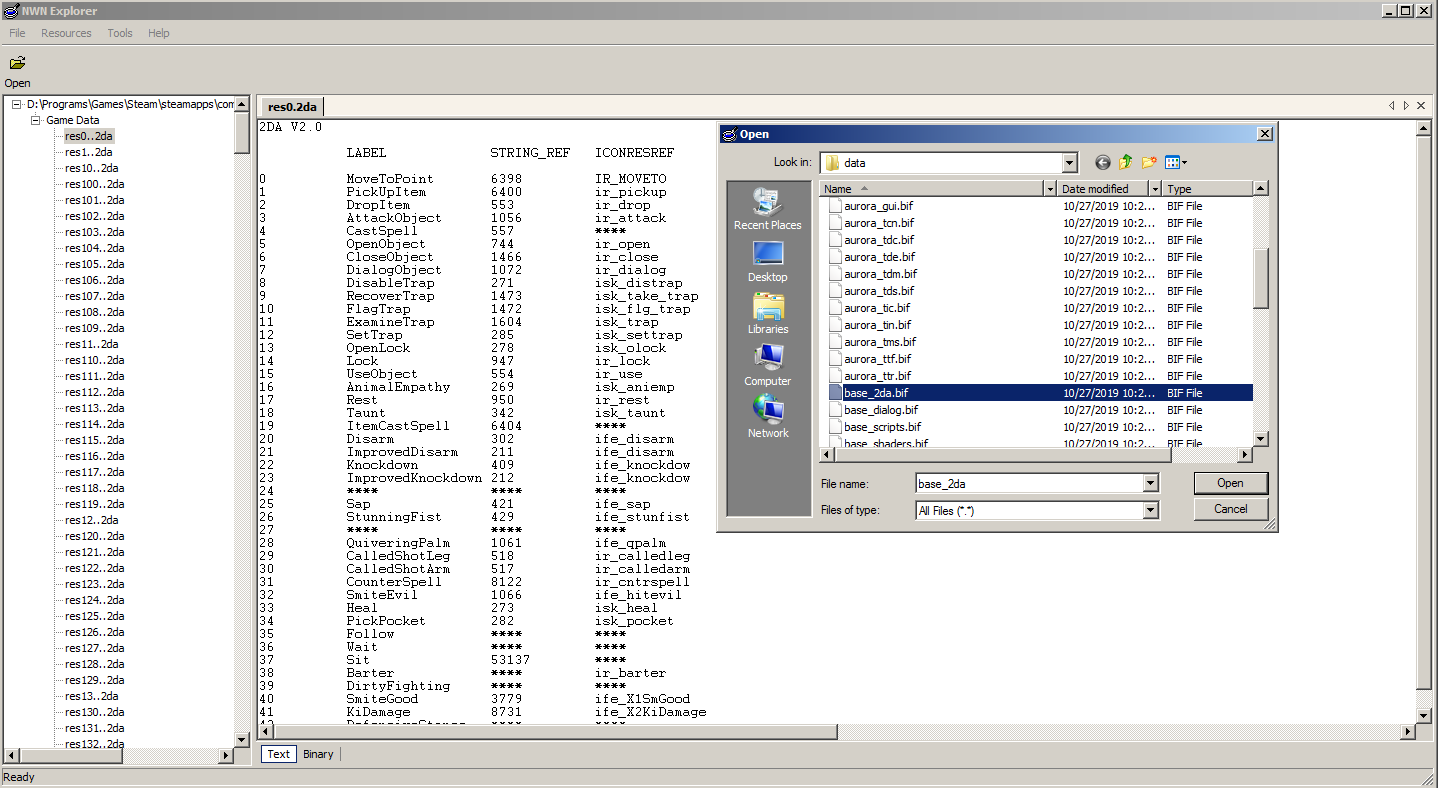Select res119..2da in the resource tree
Viewport: 1438px width, 788px height.
pyautogui.click(x=94, y=504)
